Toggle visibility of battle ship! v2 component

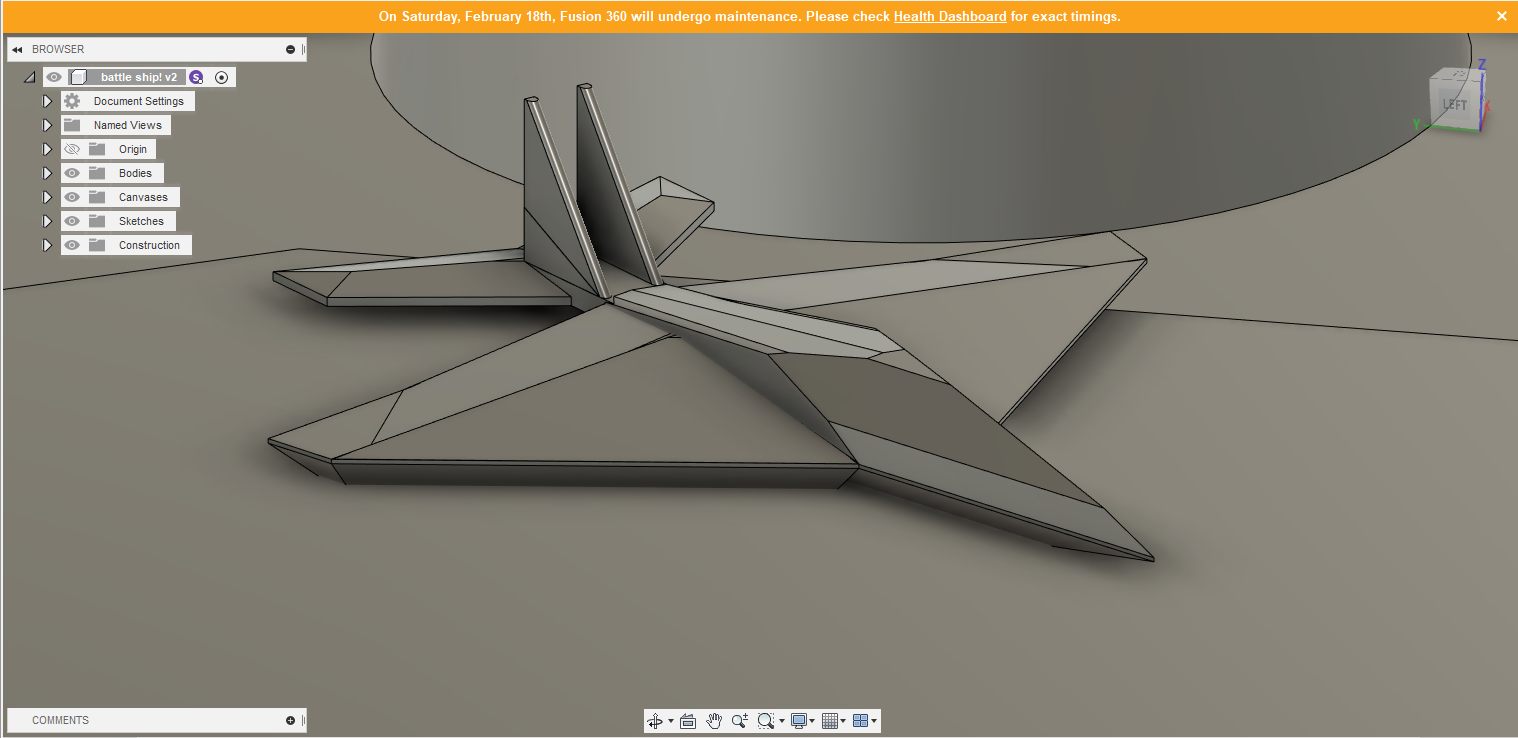tap(53, 76)
